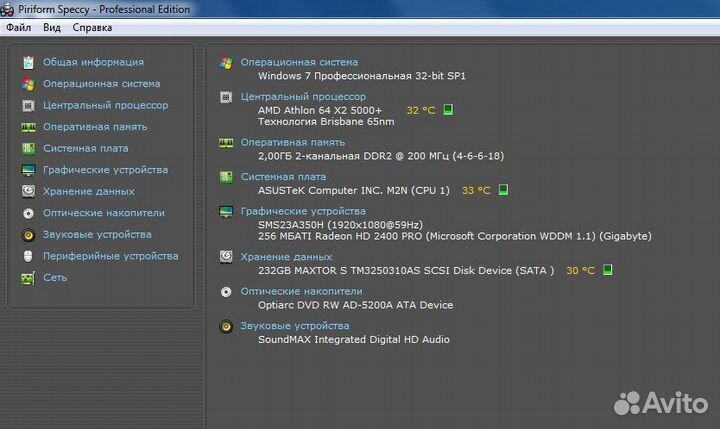Select Операционная система in the sidebar
Viewport: 720px width, 429px height.
coord(101,84)
